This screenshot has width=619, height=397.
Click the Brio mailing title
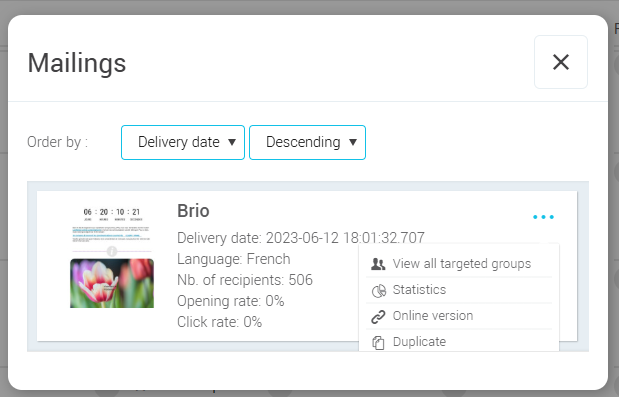click(x=193, y=211)
